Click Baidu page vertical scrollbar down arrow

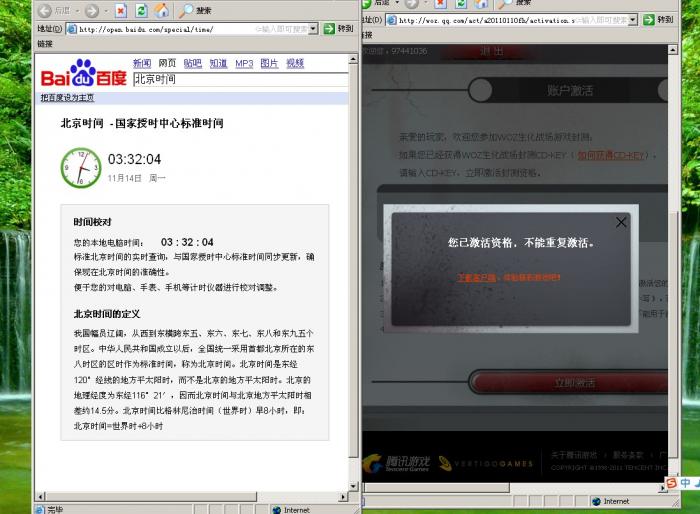point(353,486)
